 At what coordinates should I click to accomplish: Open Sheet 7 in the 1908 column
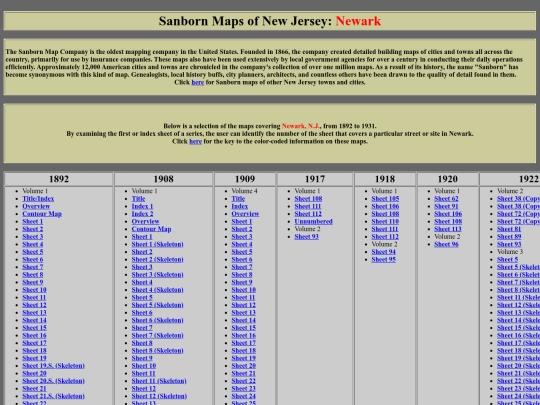142,328
